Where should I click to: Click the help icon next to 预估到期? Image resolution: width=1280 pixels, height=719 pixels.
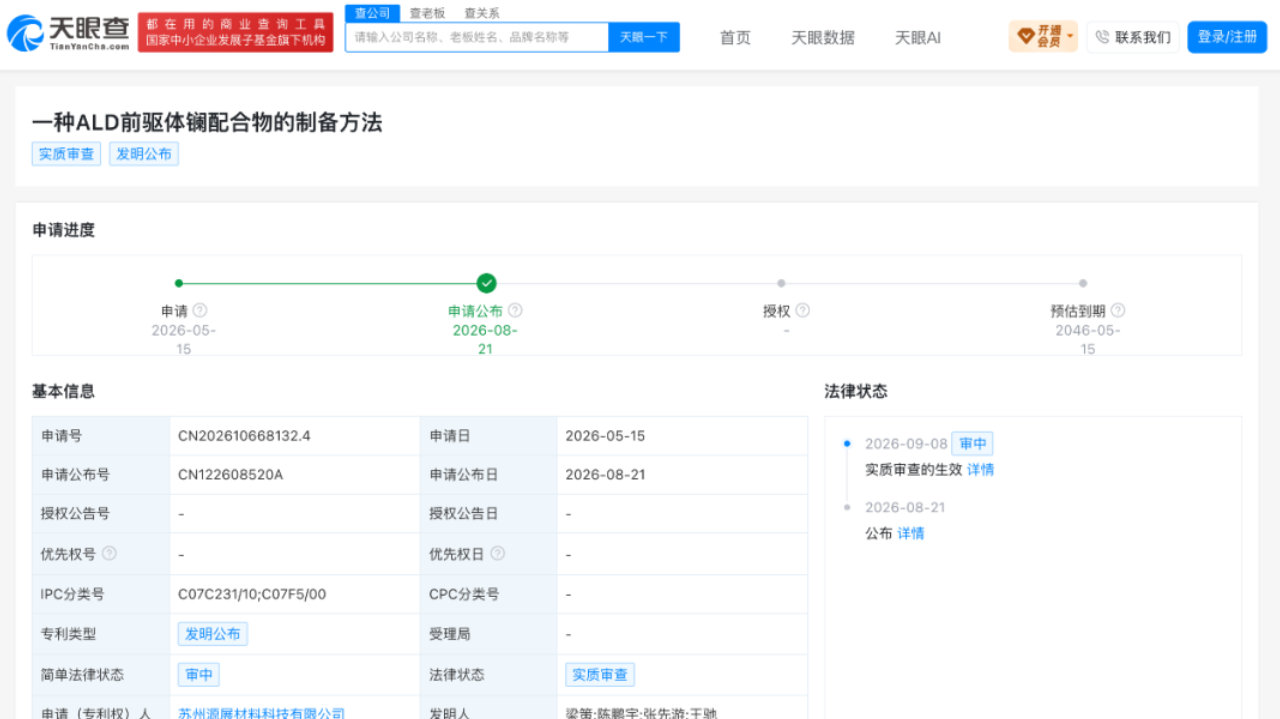(x=1118, y=311)
